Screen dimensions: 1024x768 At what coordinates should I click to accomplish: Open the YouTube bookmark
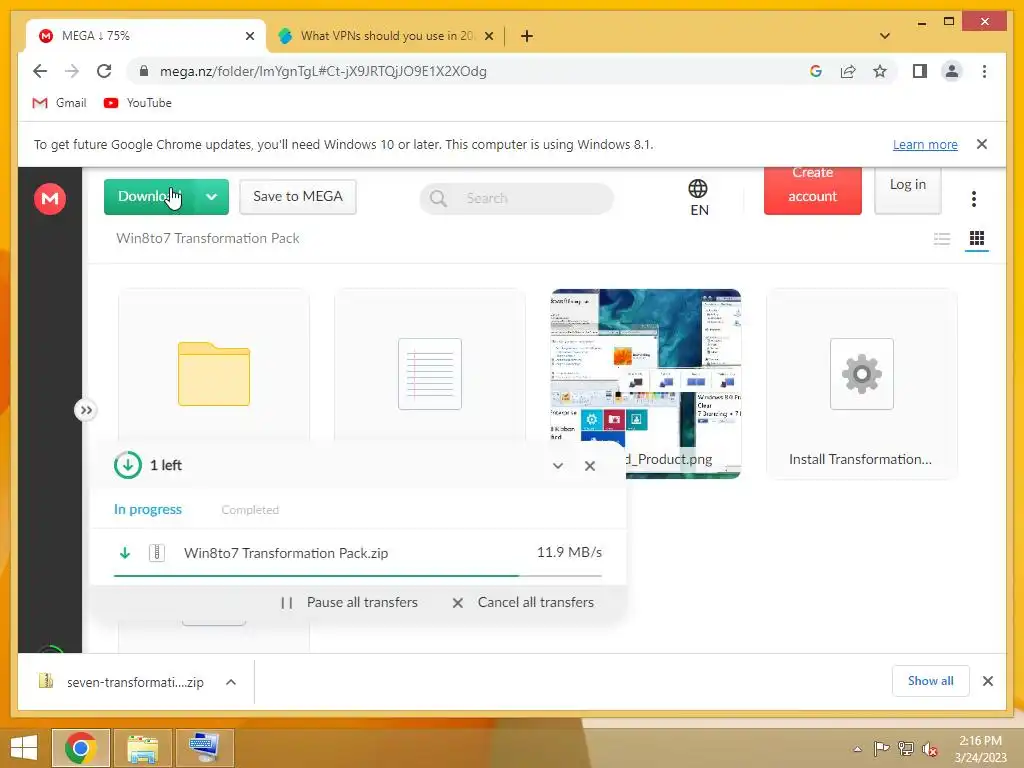(x=138, y=103)
